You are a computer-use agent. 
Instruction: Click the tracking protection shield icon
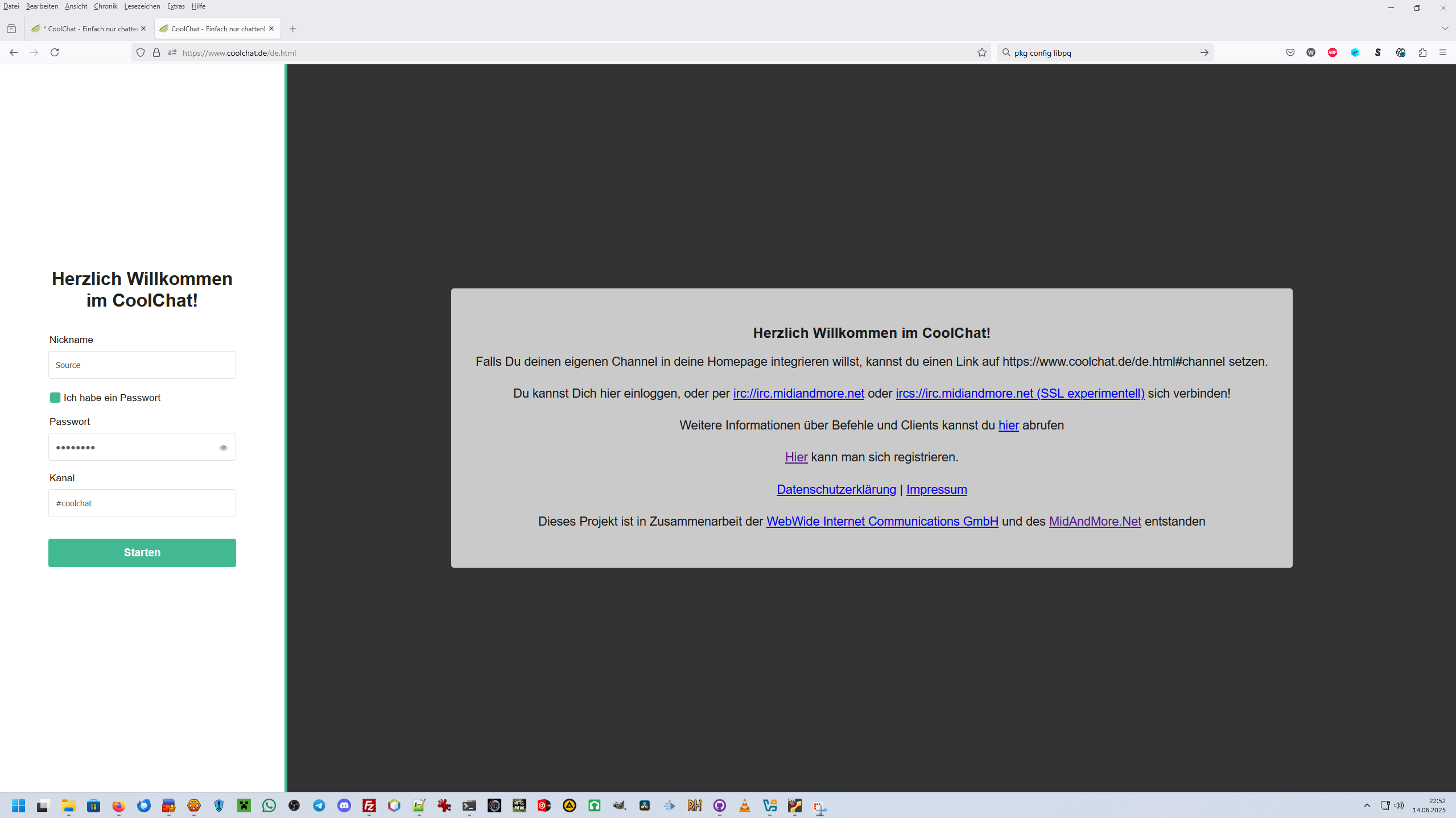(141, 52)
